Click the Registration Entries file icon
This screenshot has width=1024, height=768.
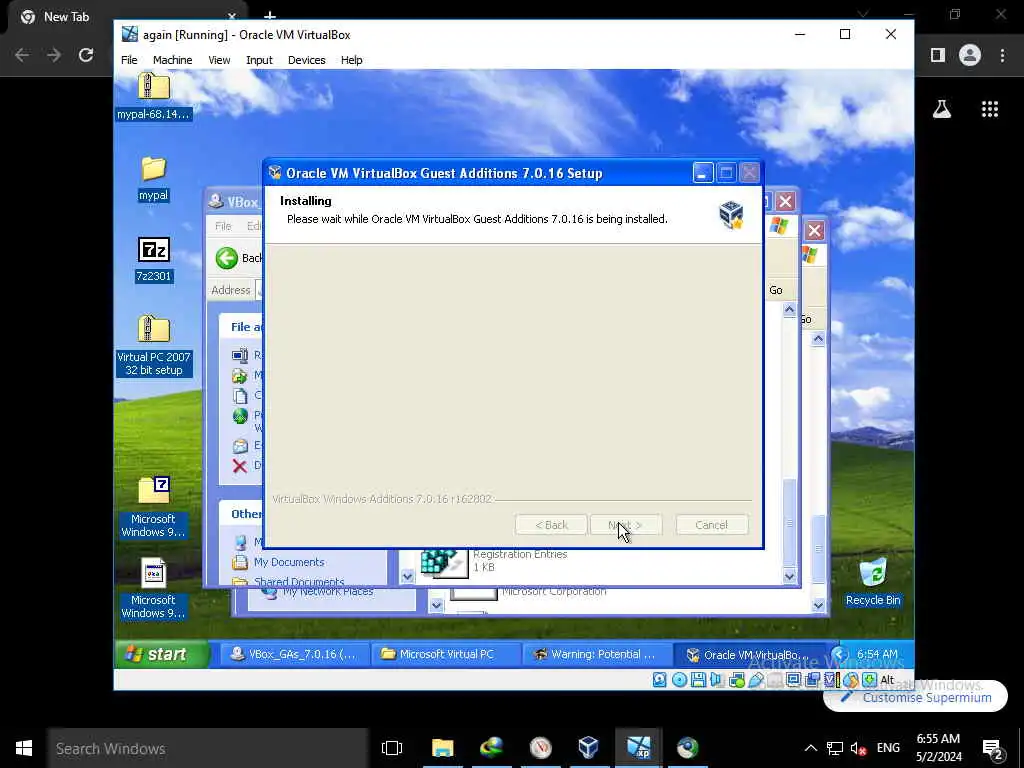(444, 563)
